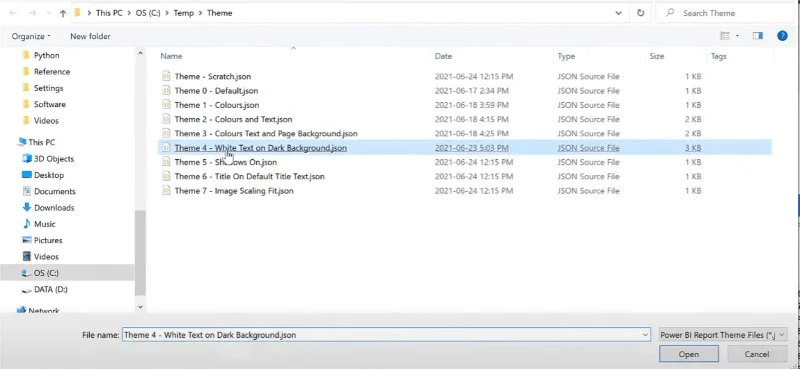Click the Open button
This screenshot has height=369, width=800.
(x=689, y=354)
